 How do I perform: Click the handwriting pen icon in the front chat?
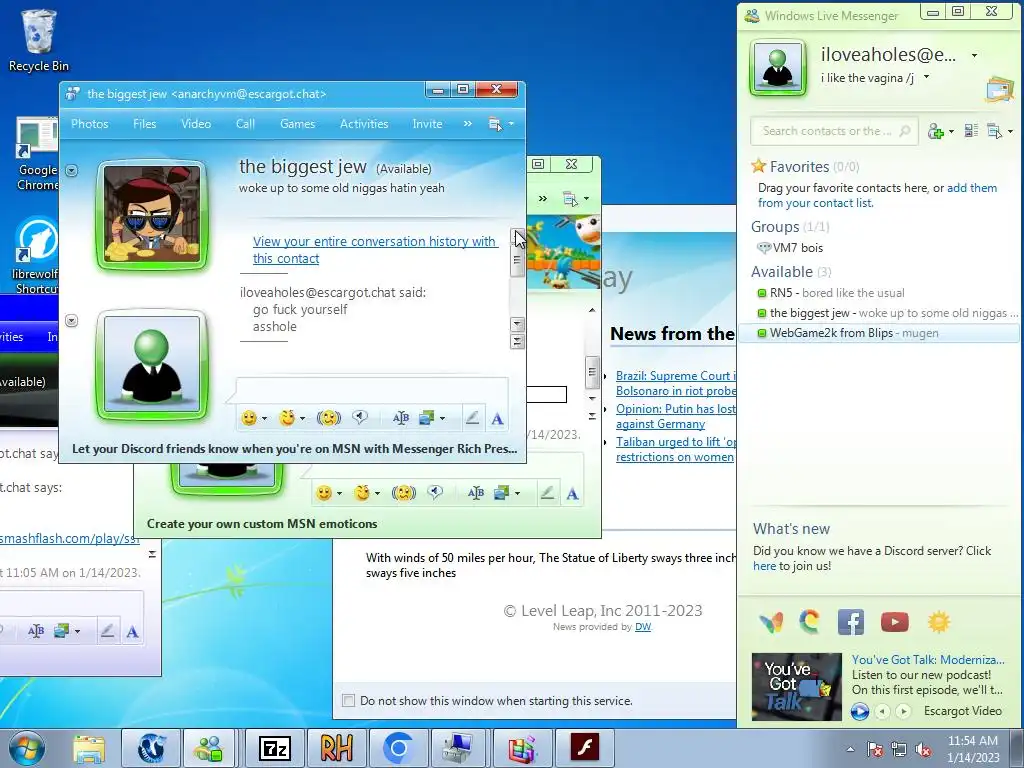pyautogui.click(x=472, y=418)
